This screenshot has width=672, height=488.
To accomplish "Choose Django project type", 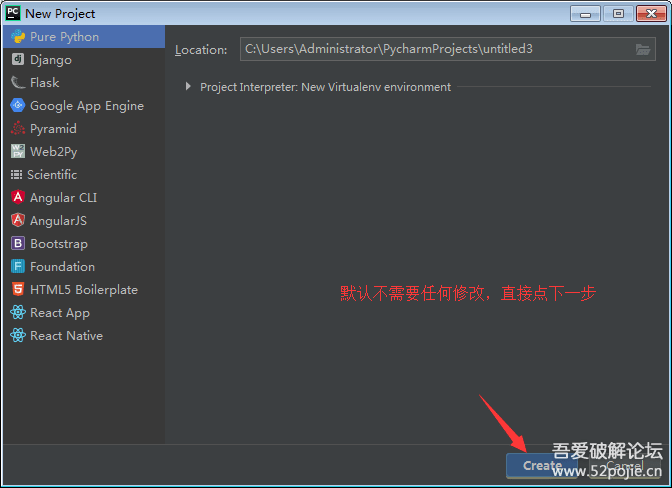I will click(84, 60).
